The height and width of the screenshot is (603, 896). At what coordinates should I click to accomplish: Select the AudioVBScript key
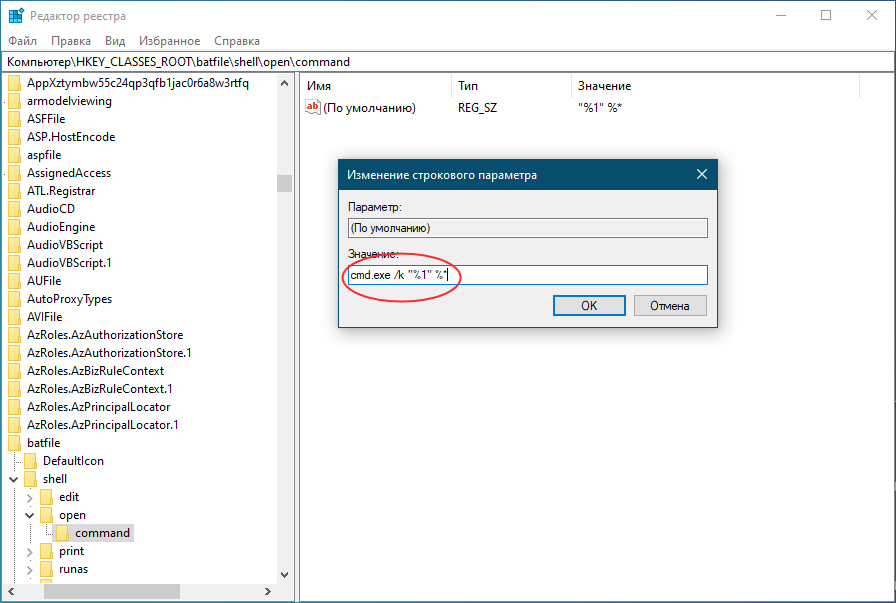(x=65, y=245)
